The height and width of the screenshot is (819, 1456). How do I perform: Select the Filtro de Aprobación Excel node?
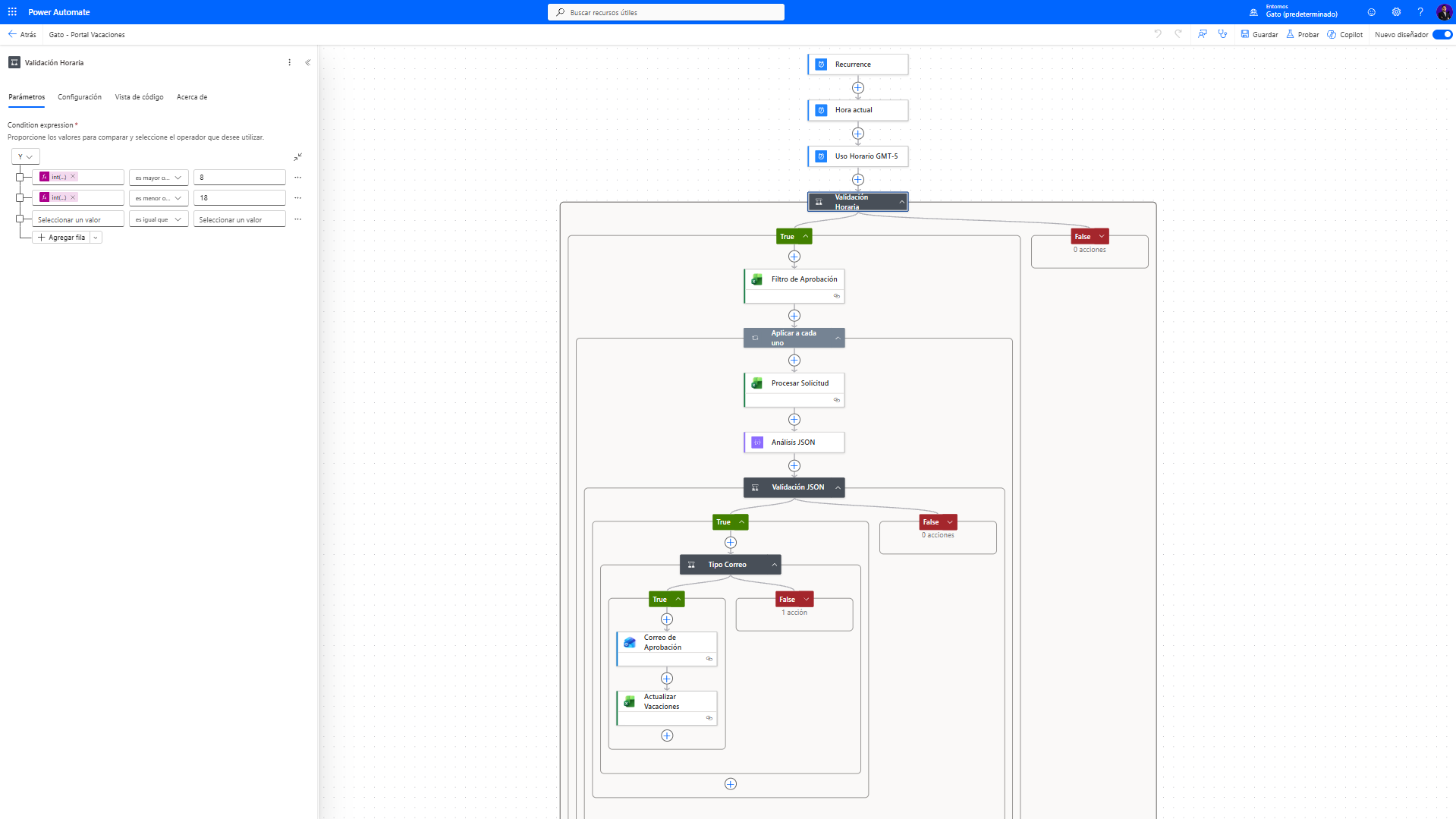click(x=794, y=286)
